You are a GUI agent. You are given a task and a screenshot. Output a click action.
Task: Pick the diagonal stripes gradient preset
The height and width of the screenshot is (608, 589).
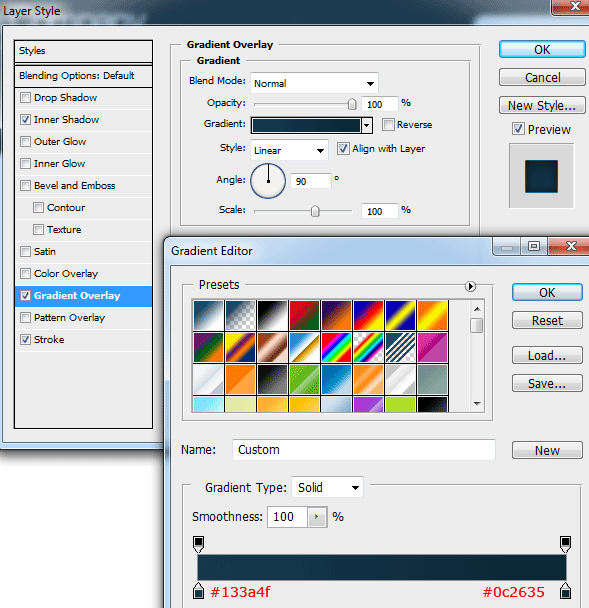coord(400,347)
